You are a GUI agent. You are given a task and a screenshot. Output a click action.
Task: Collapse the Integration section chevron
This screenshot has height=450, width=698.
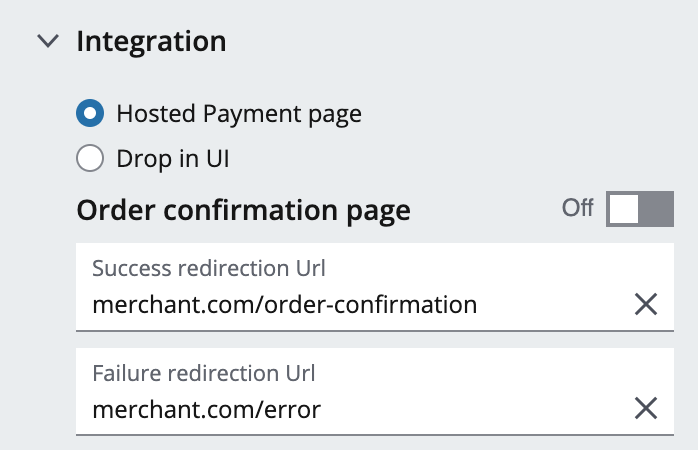[x=47, y=42]
